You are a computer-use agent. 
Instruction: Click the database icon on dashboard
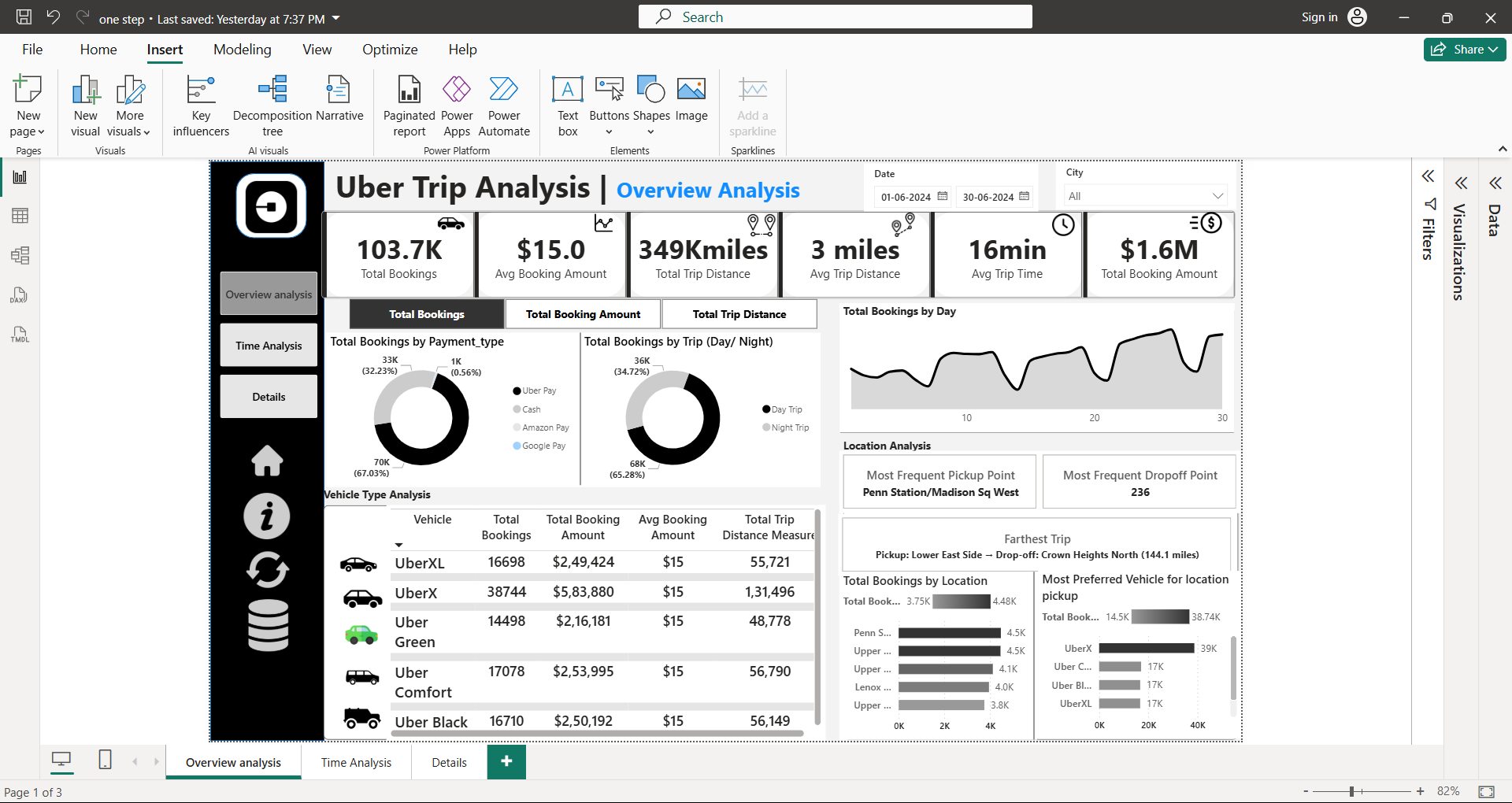269,625
